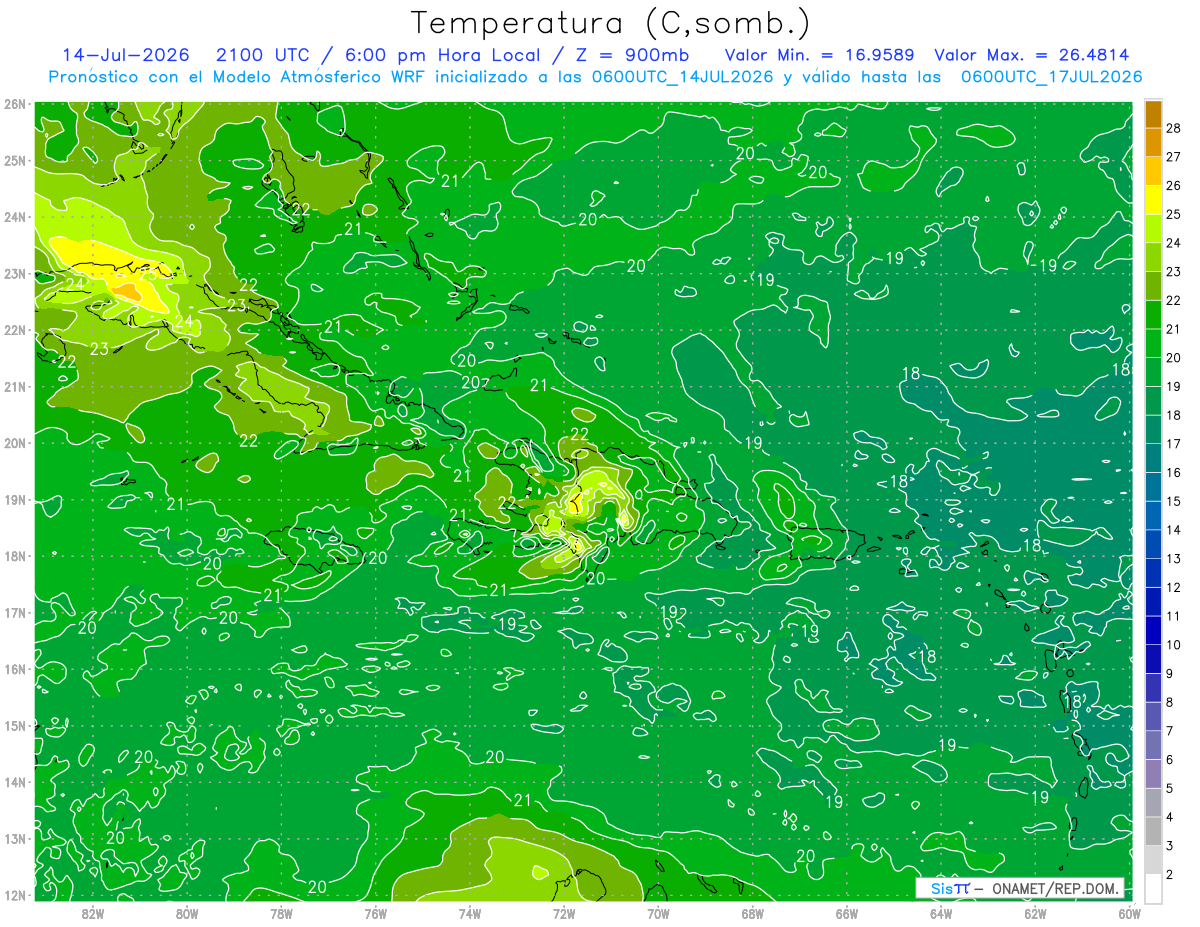This screenshot has height=927, width=1200.
Task: Click the 22N latitude axis label
Action: click(x=14, y=330)
